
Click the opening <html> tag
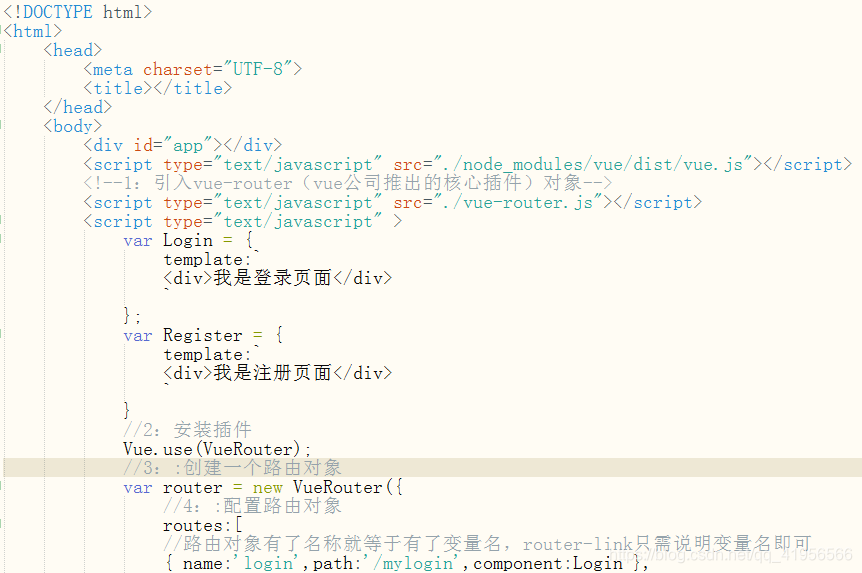32,31
